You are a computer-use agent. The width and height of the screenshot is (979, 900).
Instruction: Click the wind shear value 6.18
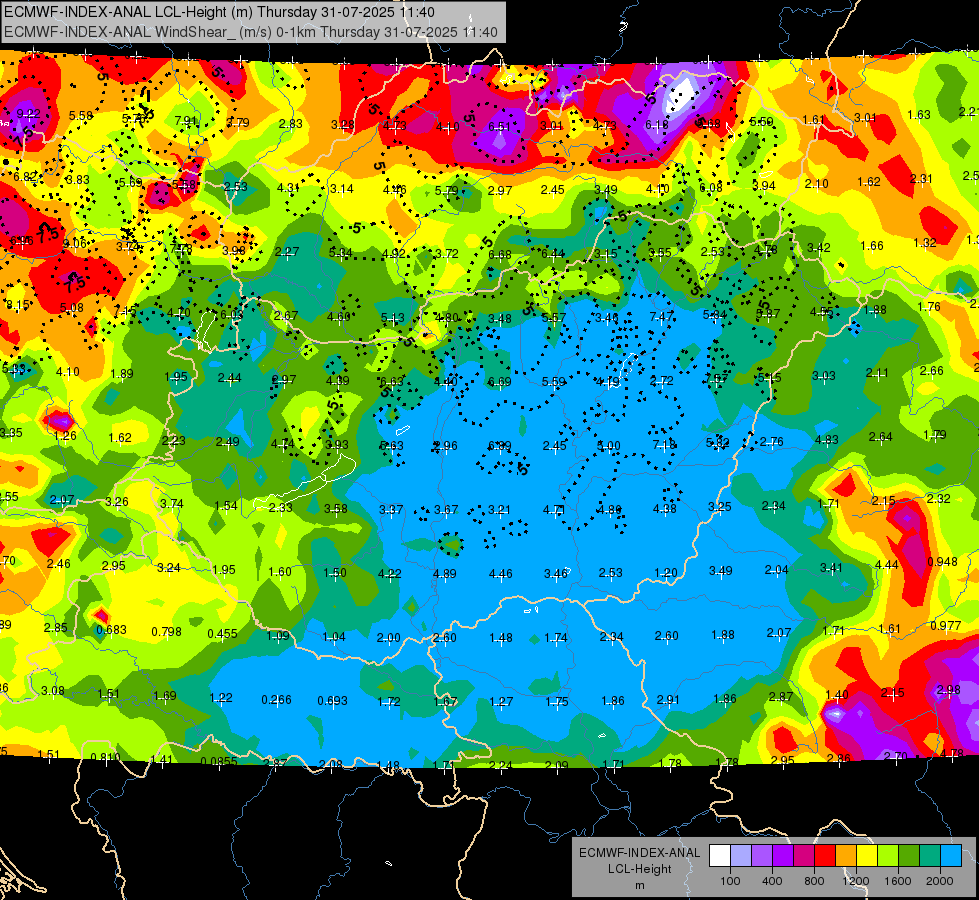point(657,125)
